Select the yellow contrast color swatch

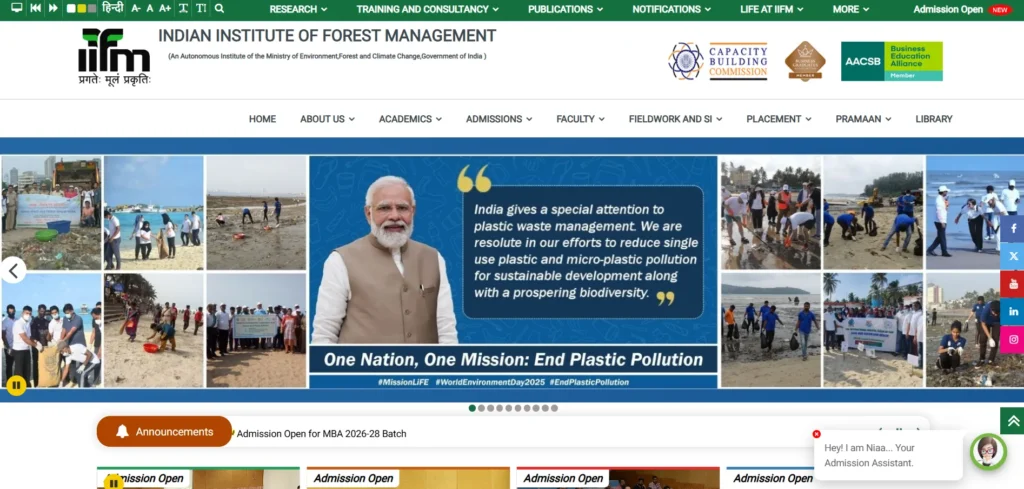click(x=82, y=8)
